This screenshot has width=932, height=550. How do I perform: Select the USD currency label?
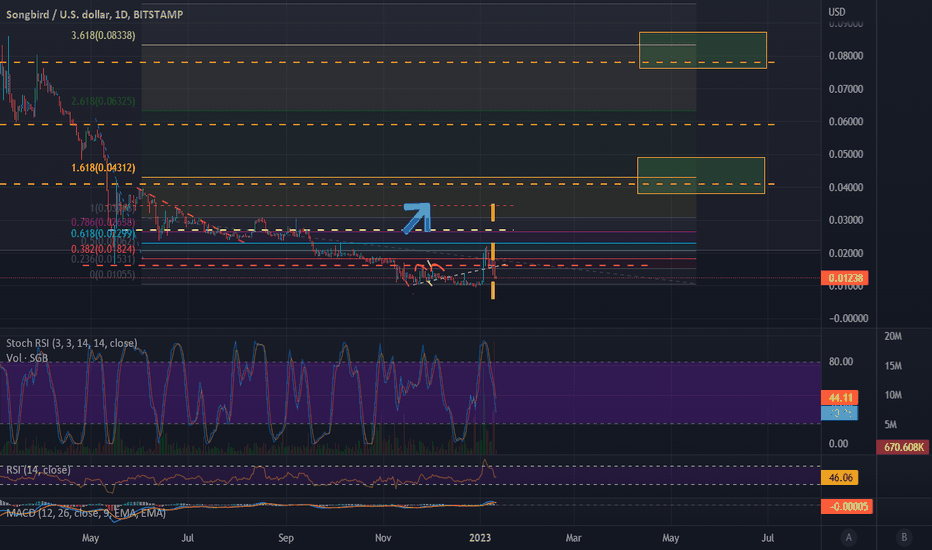(x=837, y=12)
